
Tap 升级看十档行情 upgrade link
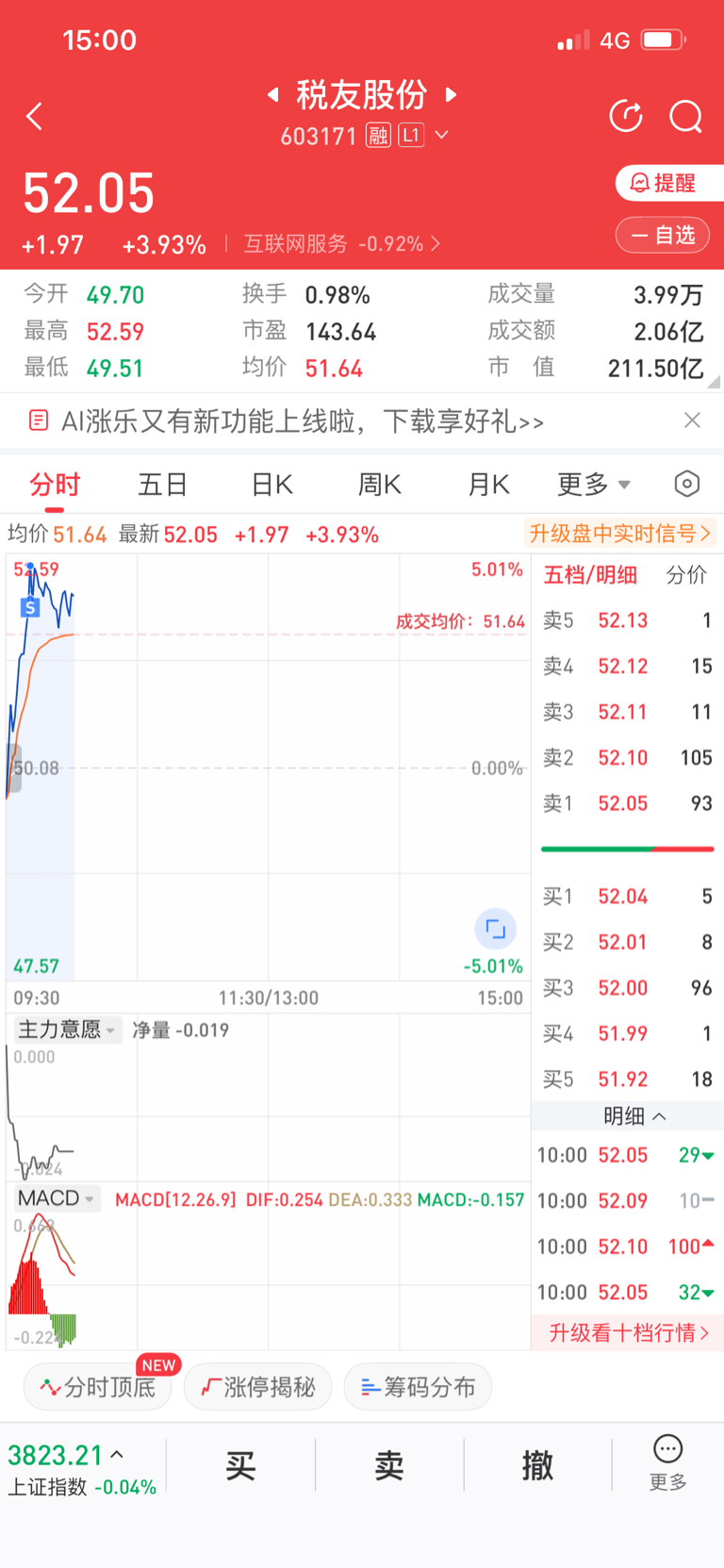tap(629, 1332)
